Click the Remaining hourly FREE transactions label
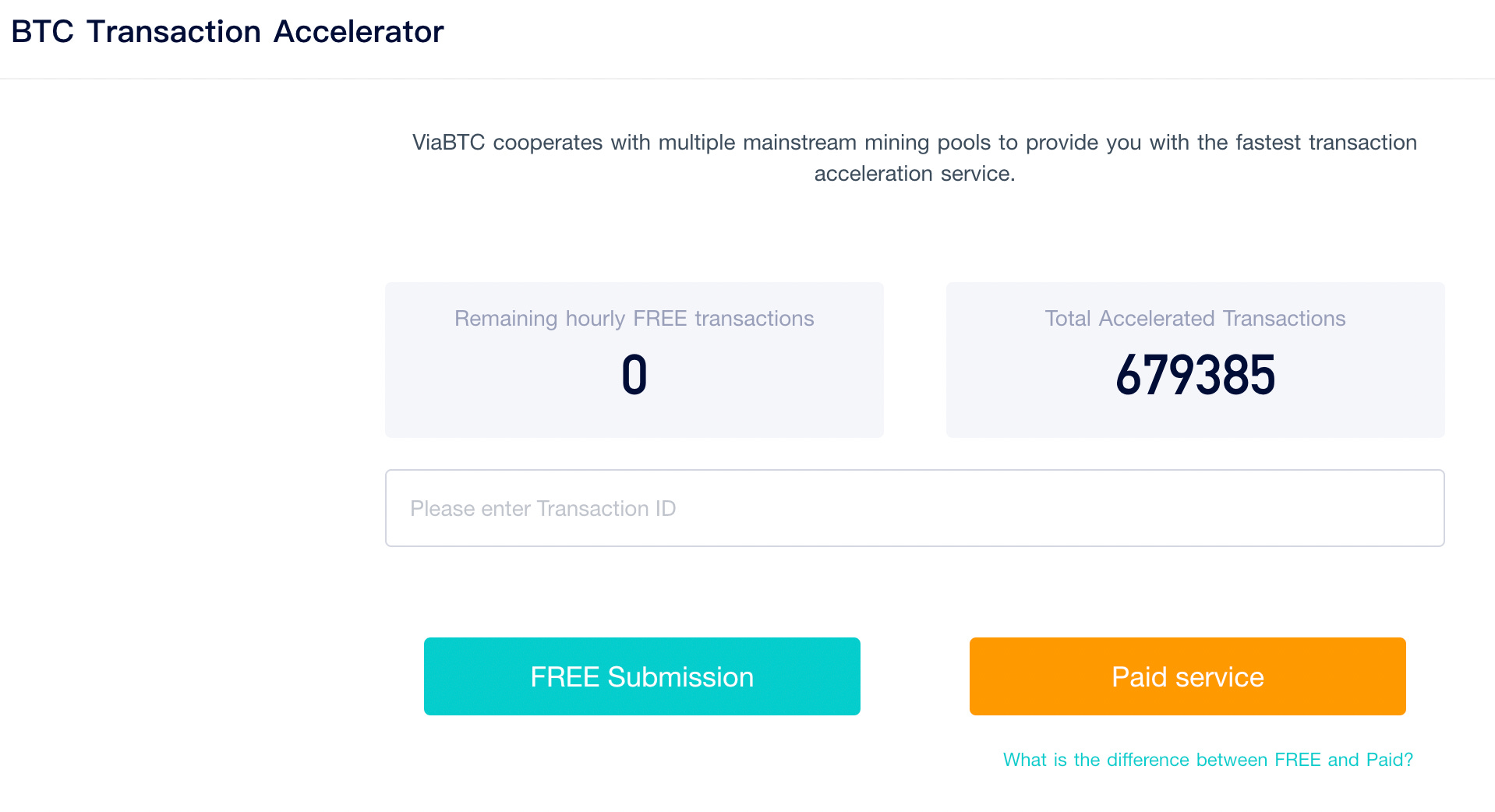This screenshot has width=1495, height=812. (x=634, y=318)
